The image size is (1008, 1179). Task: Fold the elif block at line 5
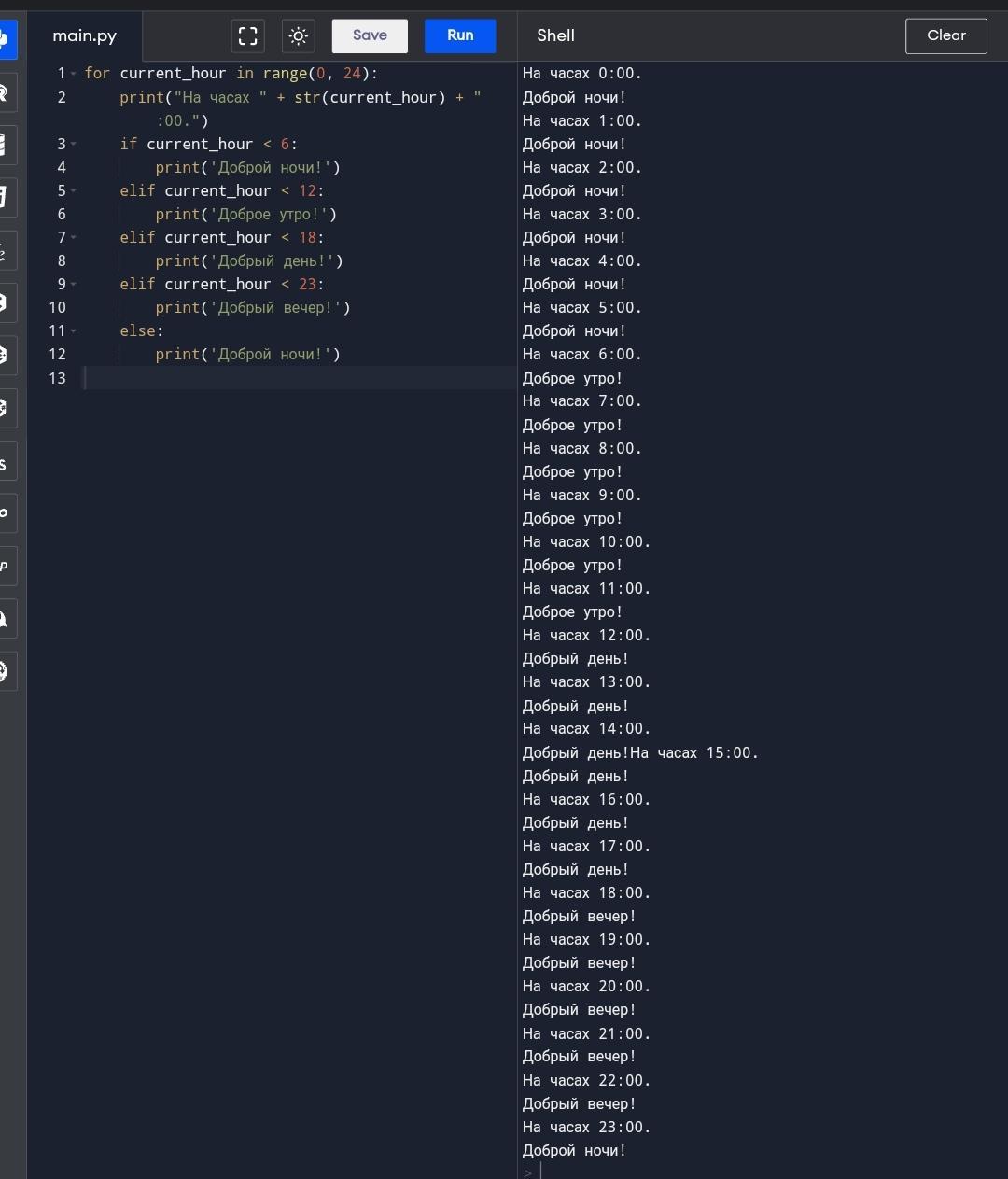[74, 190]
